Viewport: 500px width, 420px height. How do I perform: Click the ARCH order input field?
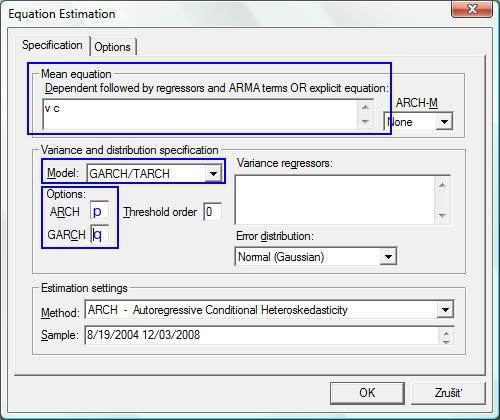tap(99, 211)
